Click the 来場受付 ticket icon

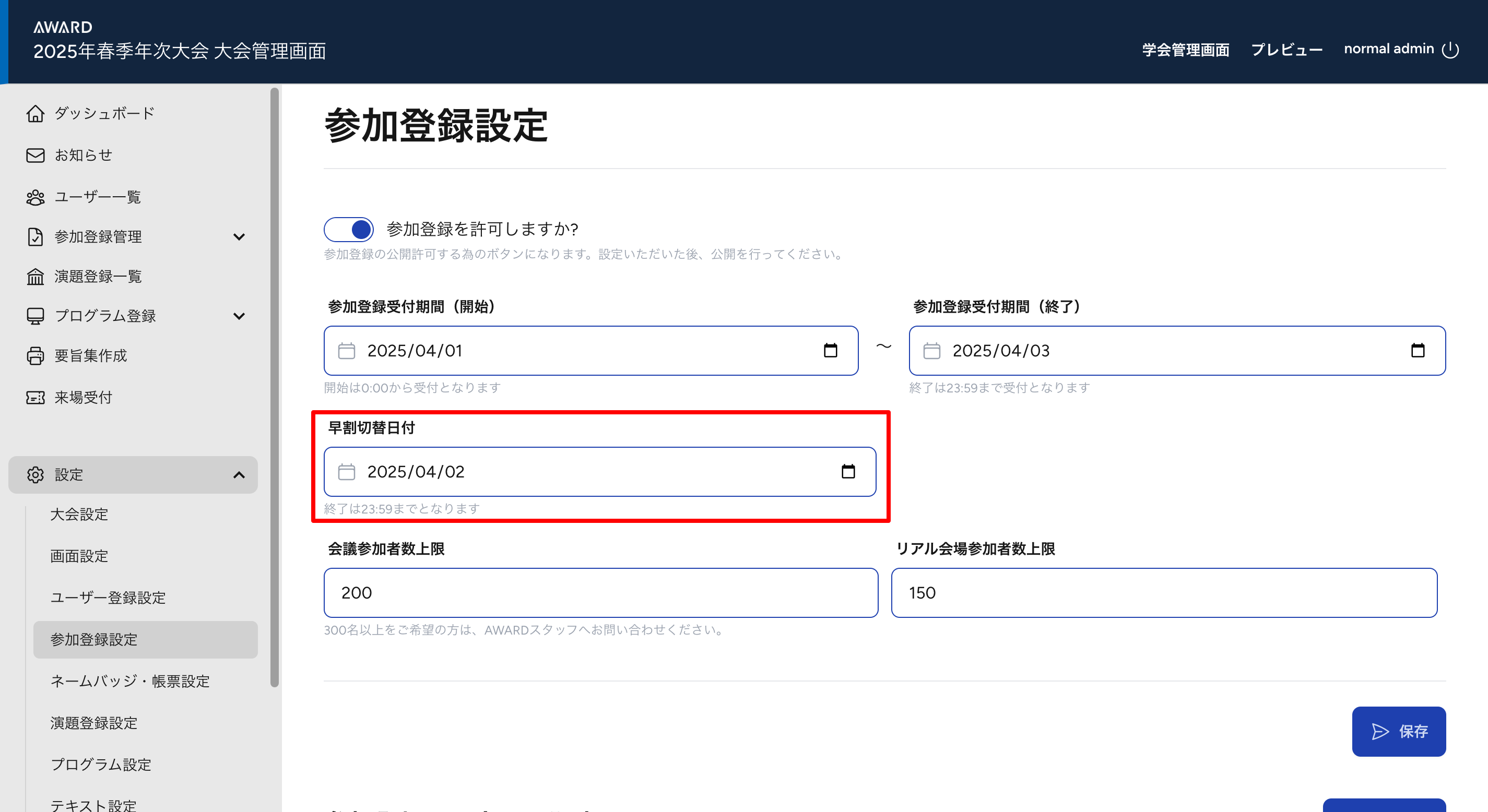[x=35, y=397]
